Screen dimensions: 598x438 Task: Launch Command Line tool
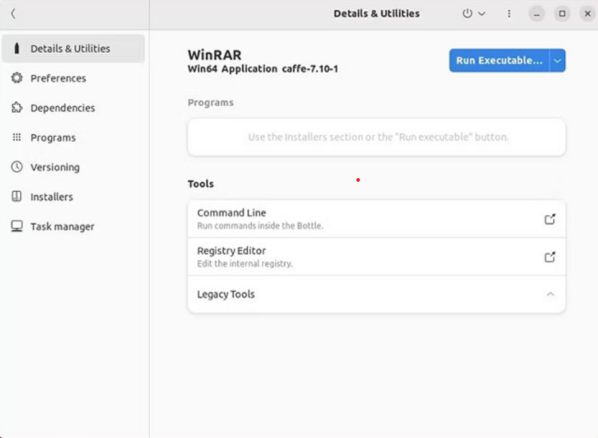376,219
